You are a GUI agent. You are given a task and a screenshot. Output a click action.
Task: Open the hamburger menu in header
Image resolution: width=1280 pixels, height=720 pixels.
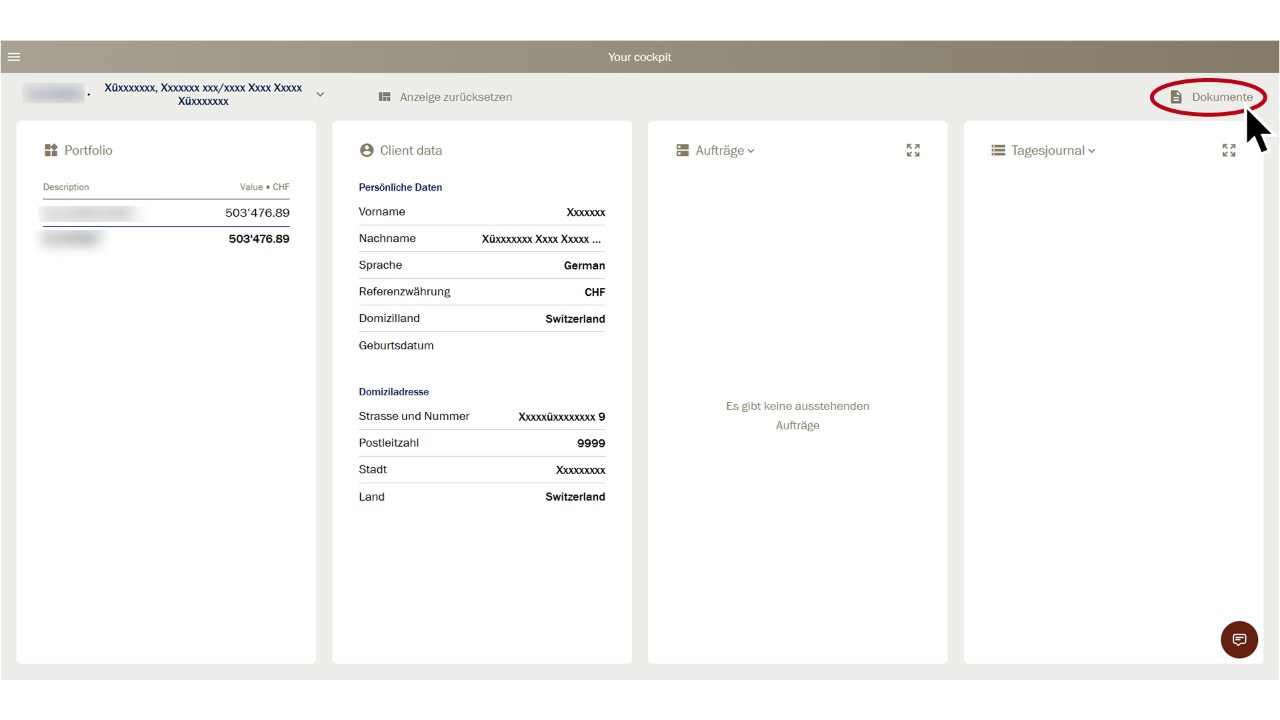coord(14,57)
